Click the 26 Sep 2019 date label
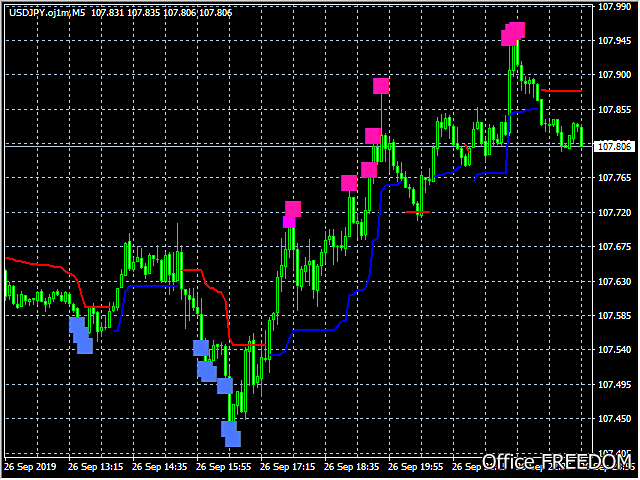Image resolution: width=640 pixels, height=480 pixels. 31,467
